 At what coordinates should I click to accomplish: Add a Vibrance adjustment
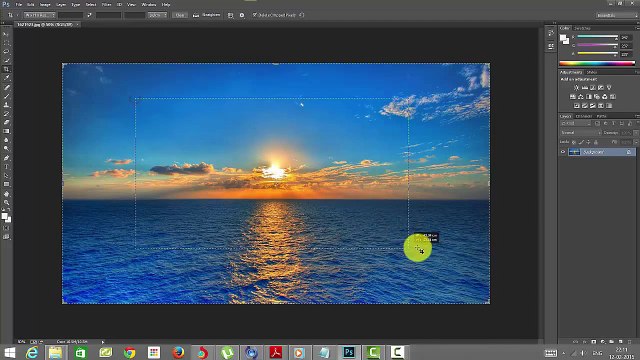pyautogui.click(x=609, y=88)
